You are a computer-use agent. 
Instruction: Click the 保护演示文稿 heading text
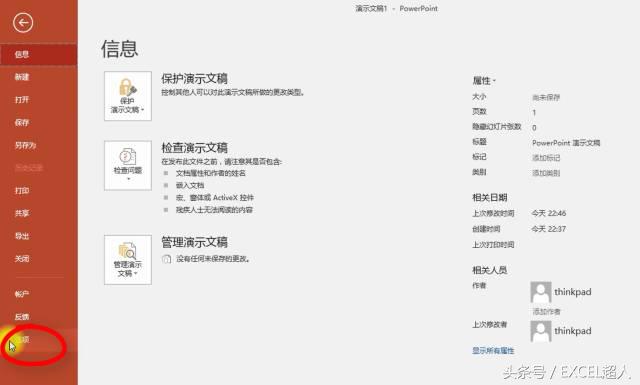point(194,78)
